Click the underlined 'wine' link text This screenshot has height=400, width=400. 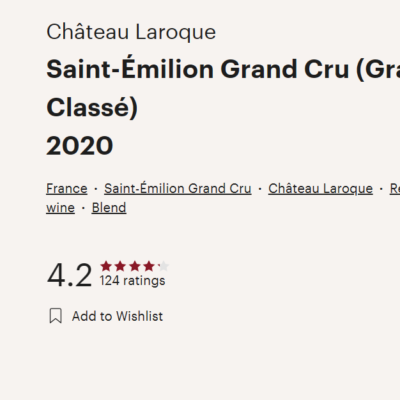[x=60, y=208]
